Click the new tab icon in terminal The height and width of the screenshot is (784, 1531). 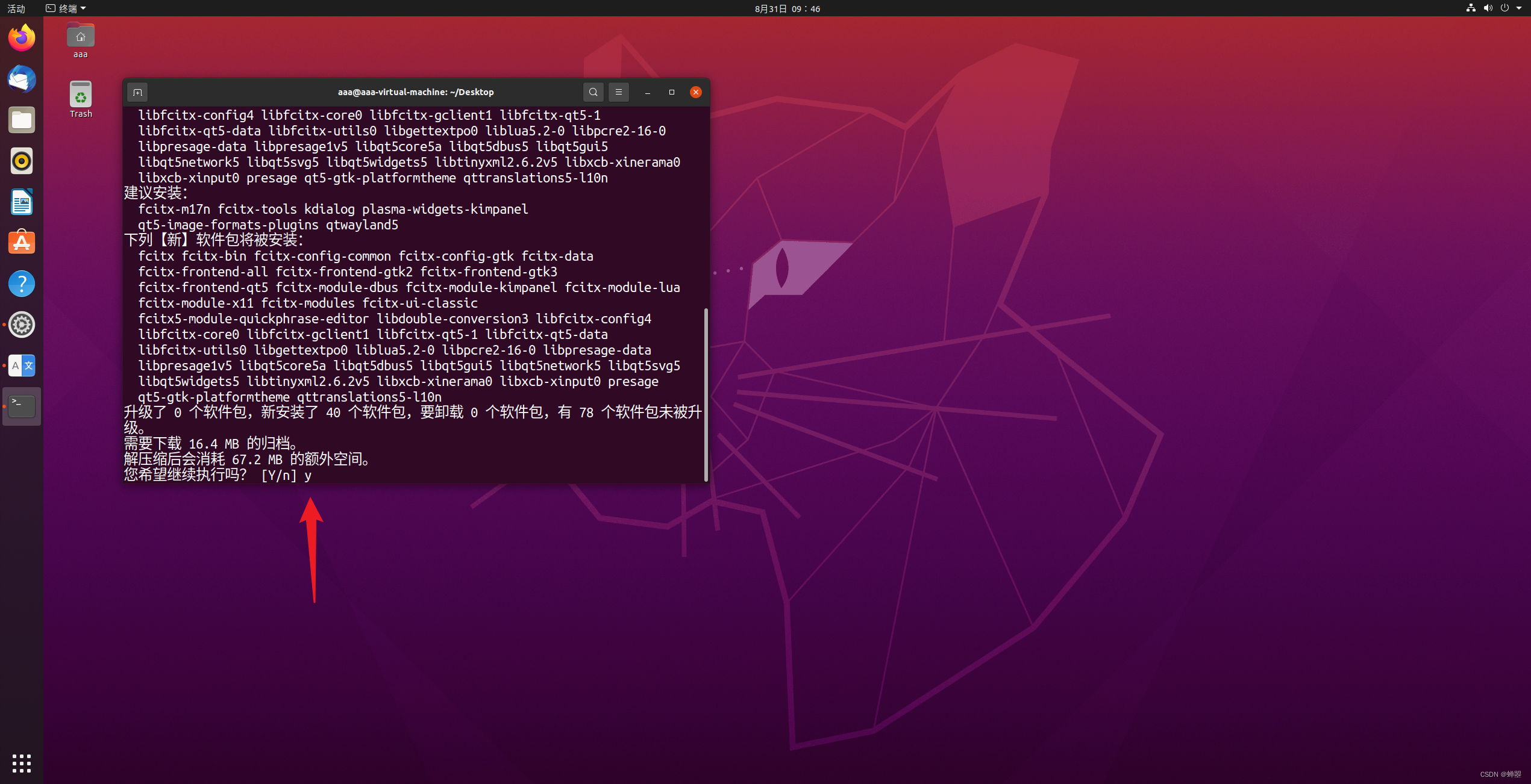[137, 92]
